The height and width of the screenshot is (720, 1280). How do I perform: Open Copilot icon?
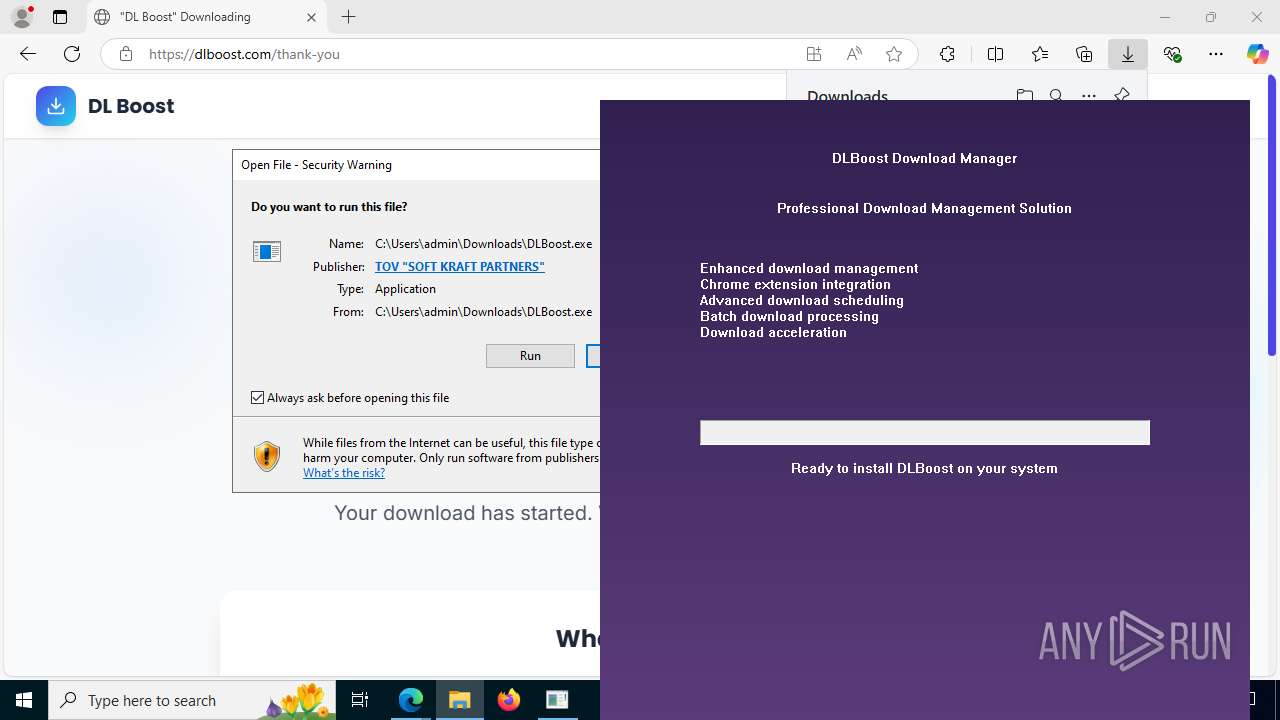[1257, 54]
